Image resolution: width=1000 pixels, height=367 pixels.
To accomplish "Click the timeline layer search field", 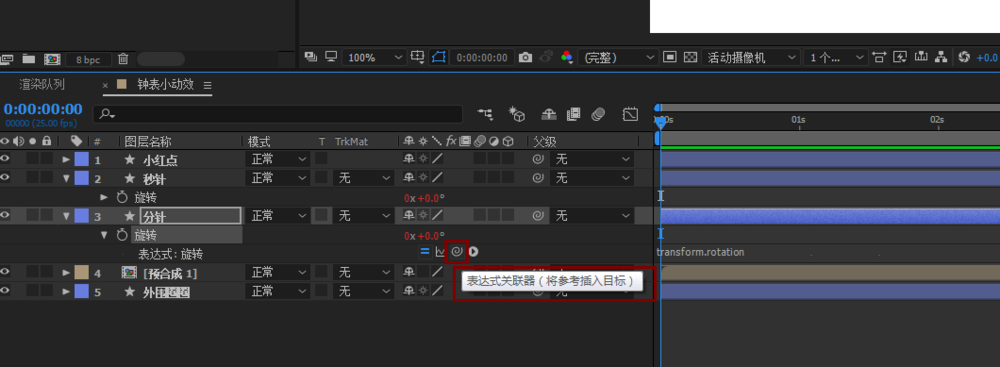I will 278,114.
